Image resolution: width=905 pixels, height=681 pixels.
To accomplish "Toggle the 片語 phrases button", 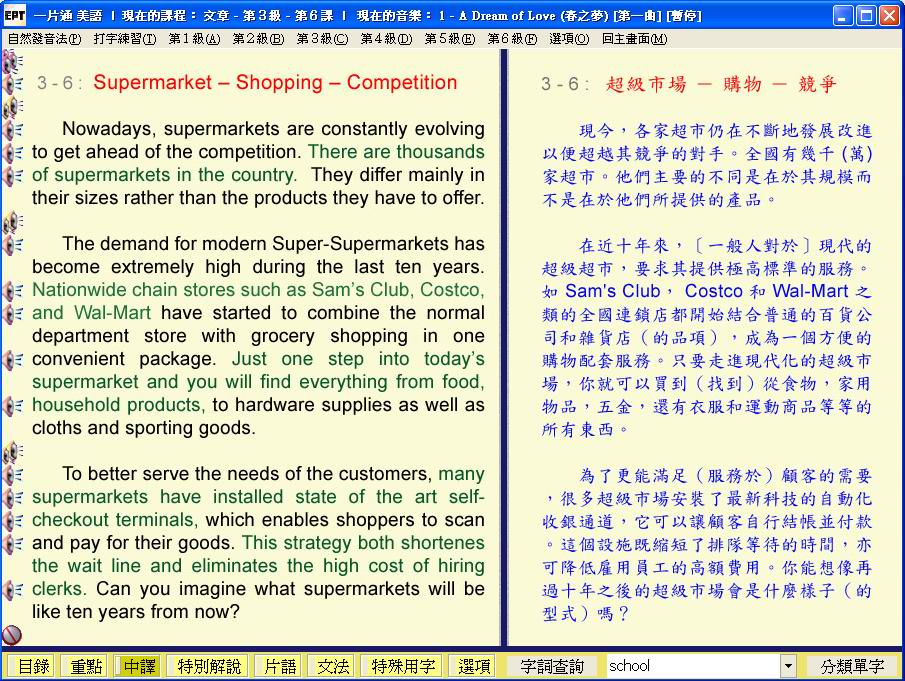I will 277,666.
